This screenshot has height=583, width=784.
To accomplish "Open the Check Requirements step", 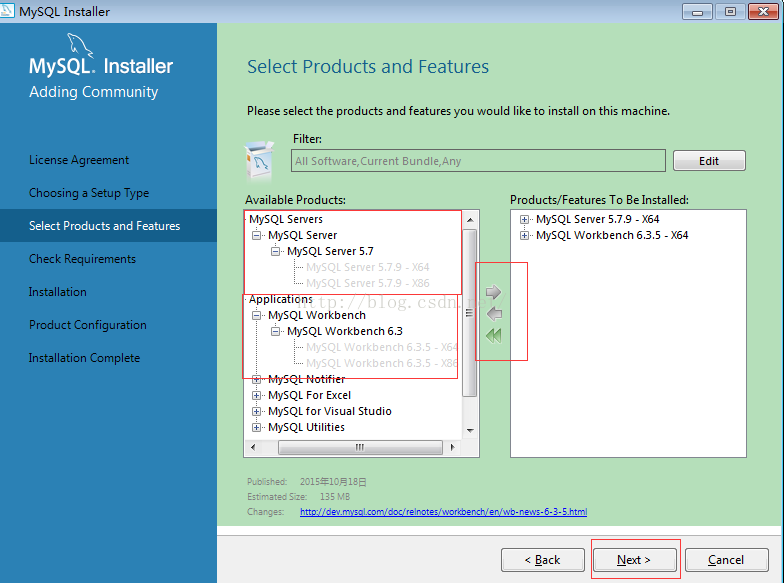I will [82, 259].
